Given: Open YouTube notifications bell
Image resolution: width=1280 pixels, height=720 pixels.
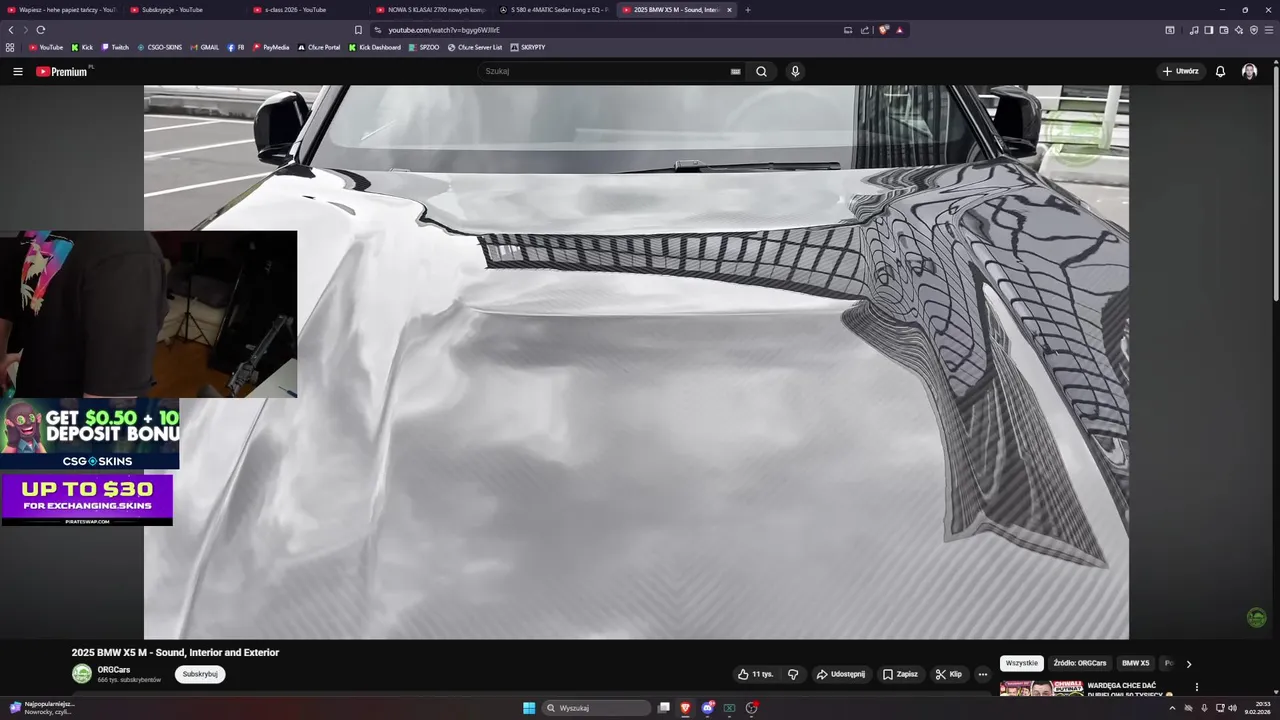Looking at the screenshot, I should [1220, 71].
